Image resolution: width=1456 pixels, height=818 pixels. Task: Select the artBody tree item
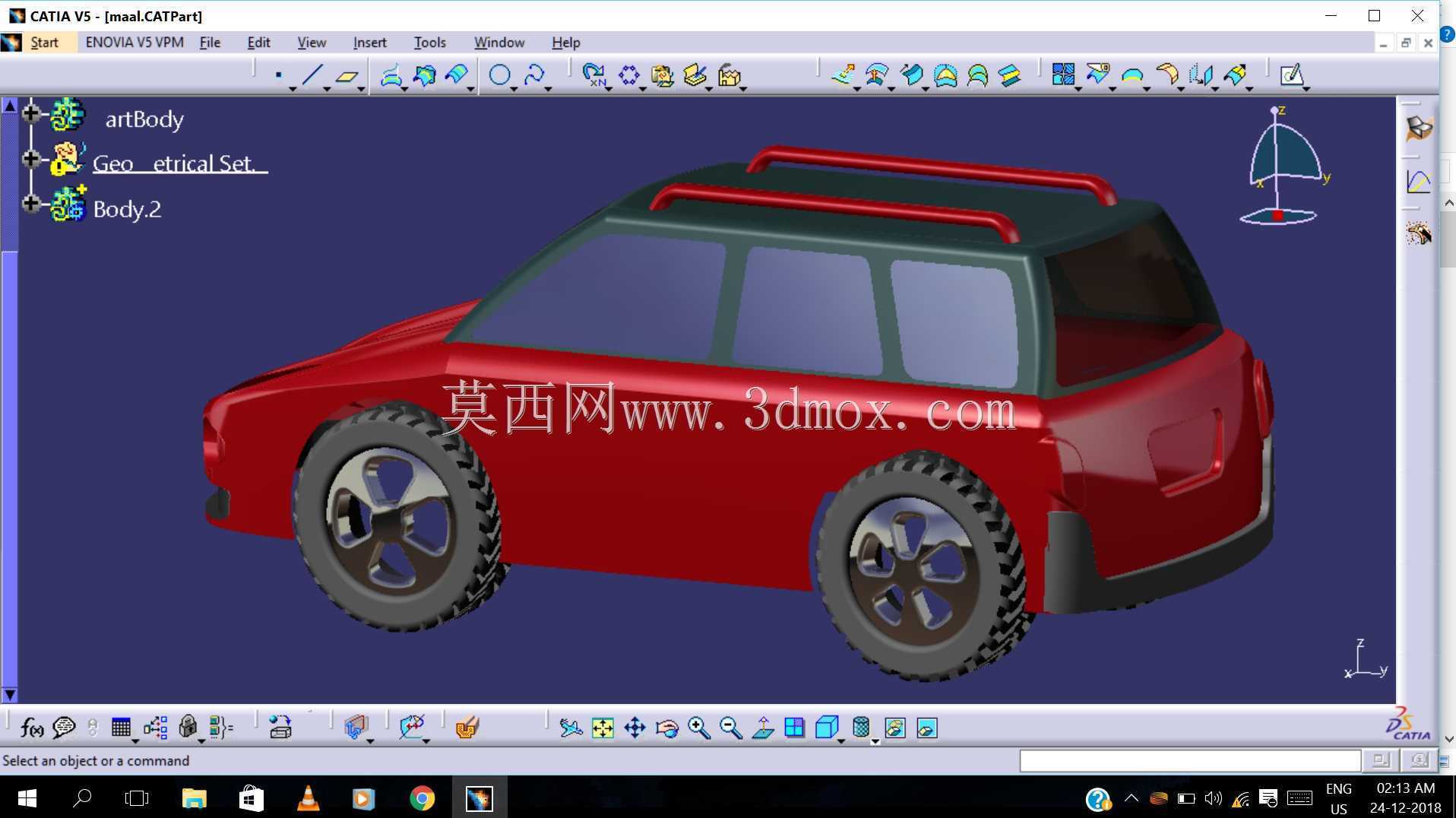[x=144, y=119]
